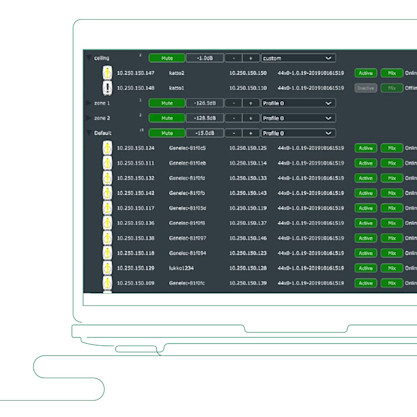Select speaker icon for device 10.250.150.117

point(107,208)
